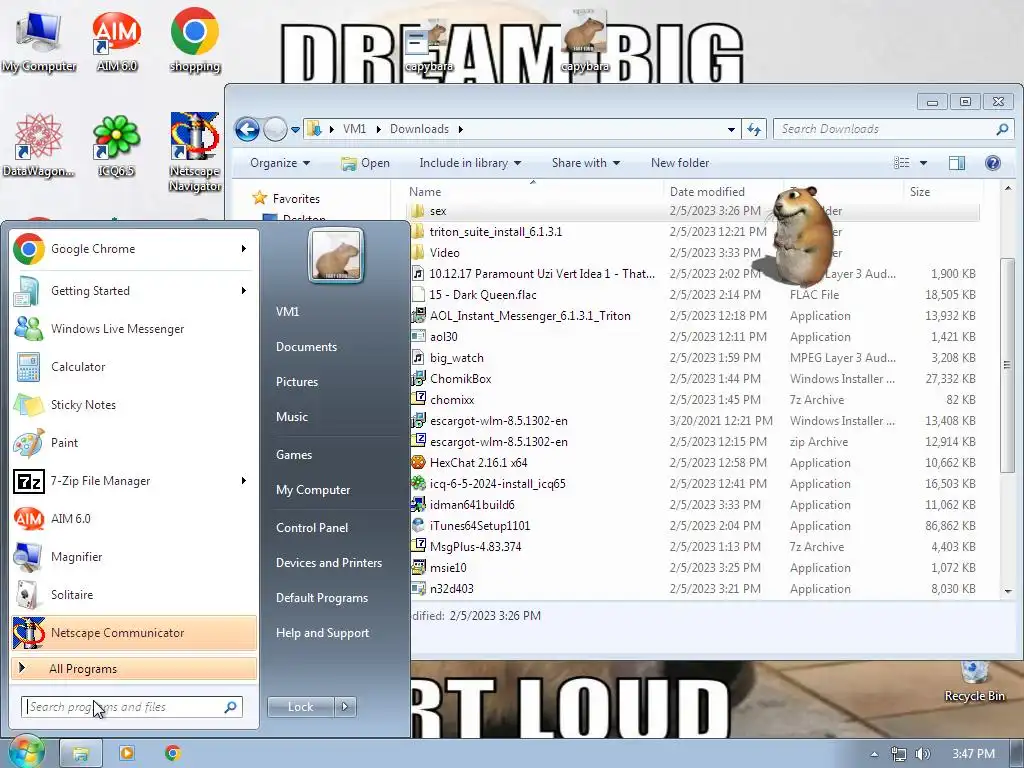
Task: Open Share with dropdown
Action: coord(586,163)
